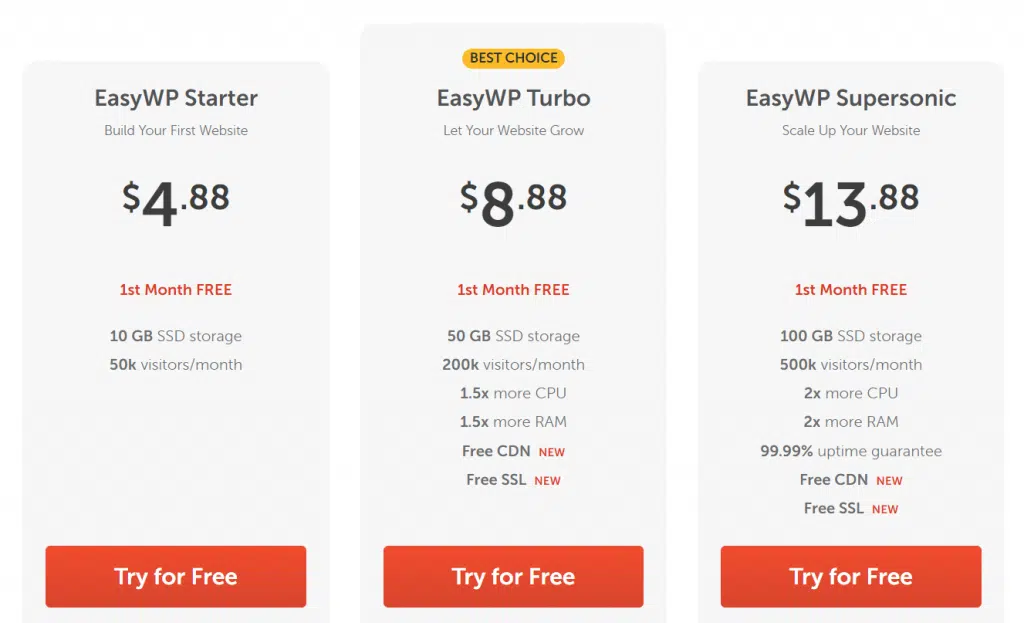This screenshot has height=623, width=1024.
Task: Click the EasyWP Starter plan title
Action: [x=176, y=98]
